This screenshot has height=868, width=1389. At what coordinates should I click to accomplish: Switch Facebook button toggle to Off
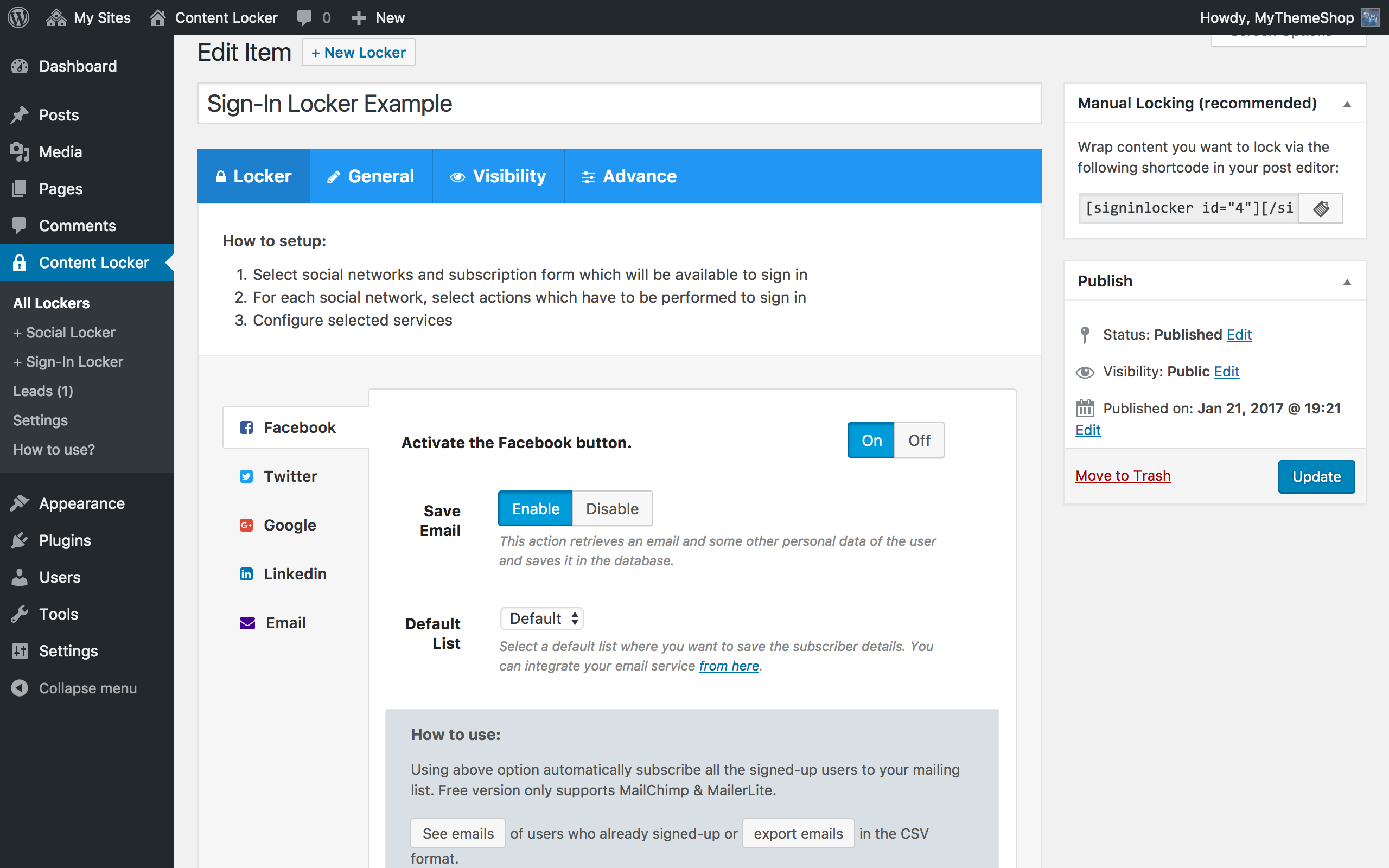[x=919, y=441]
